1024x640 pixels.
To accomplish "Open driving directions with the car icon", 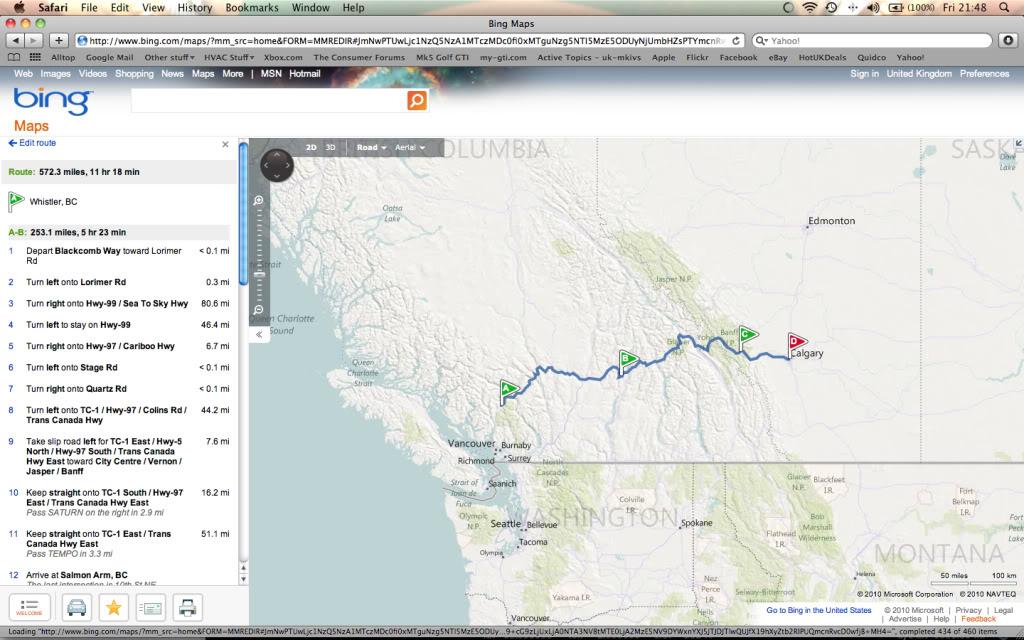I will [x=76, y=607].
